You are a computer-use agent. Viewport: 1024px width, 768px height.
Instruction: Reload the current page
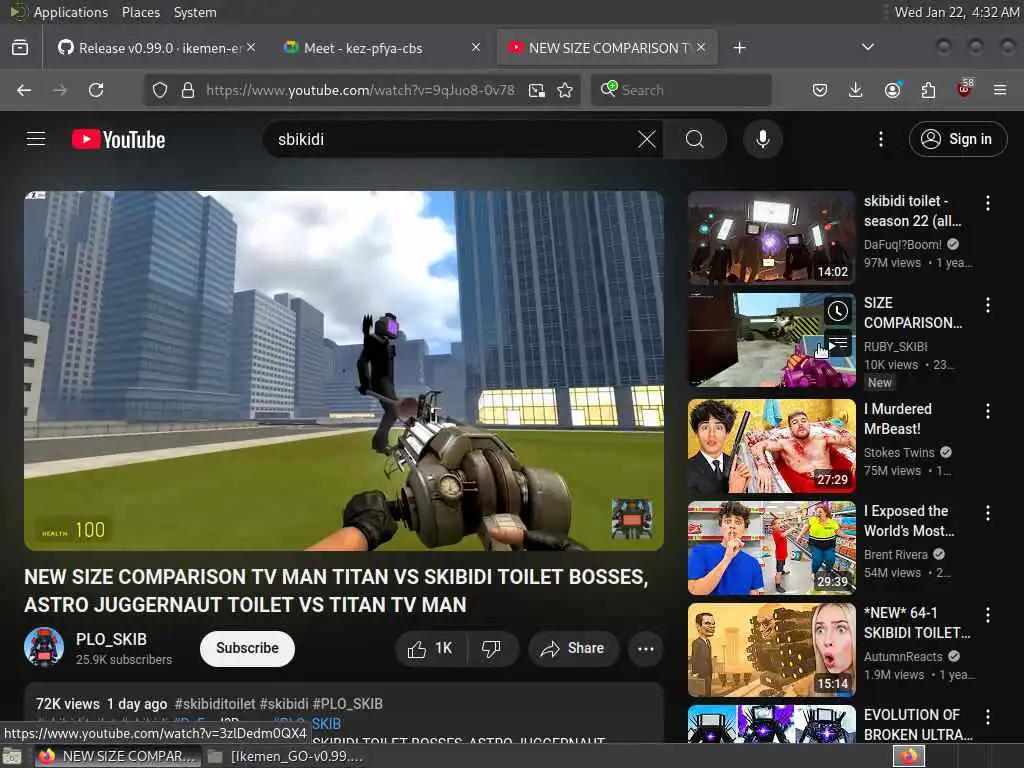(x=96, y=90)
